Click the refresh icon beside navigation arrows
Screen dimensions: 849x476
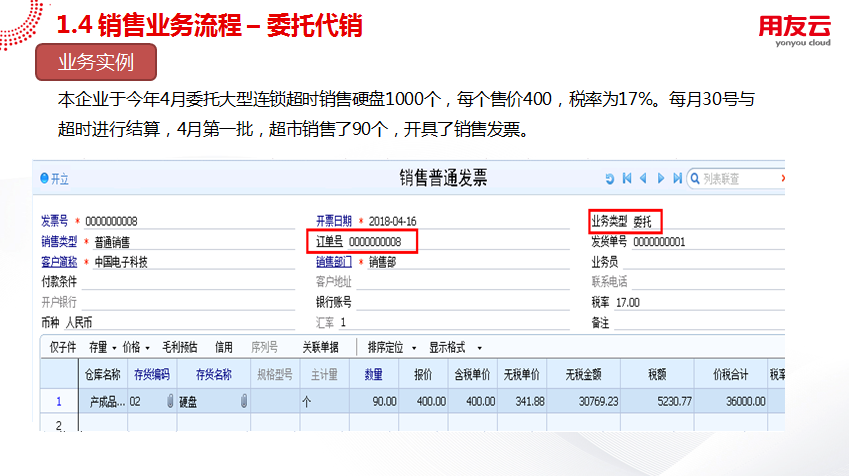(x=610, y=179)
